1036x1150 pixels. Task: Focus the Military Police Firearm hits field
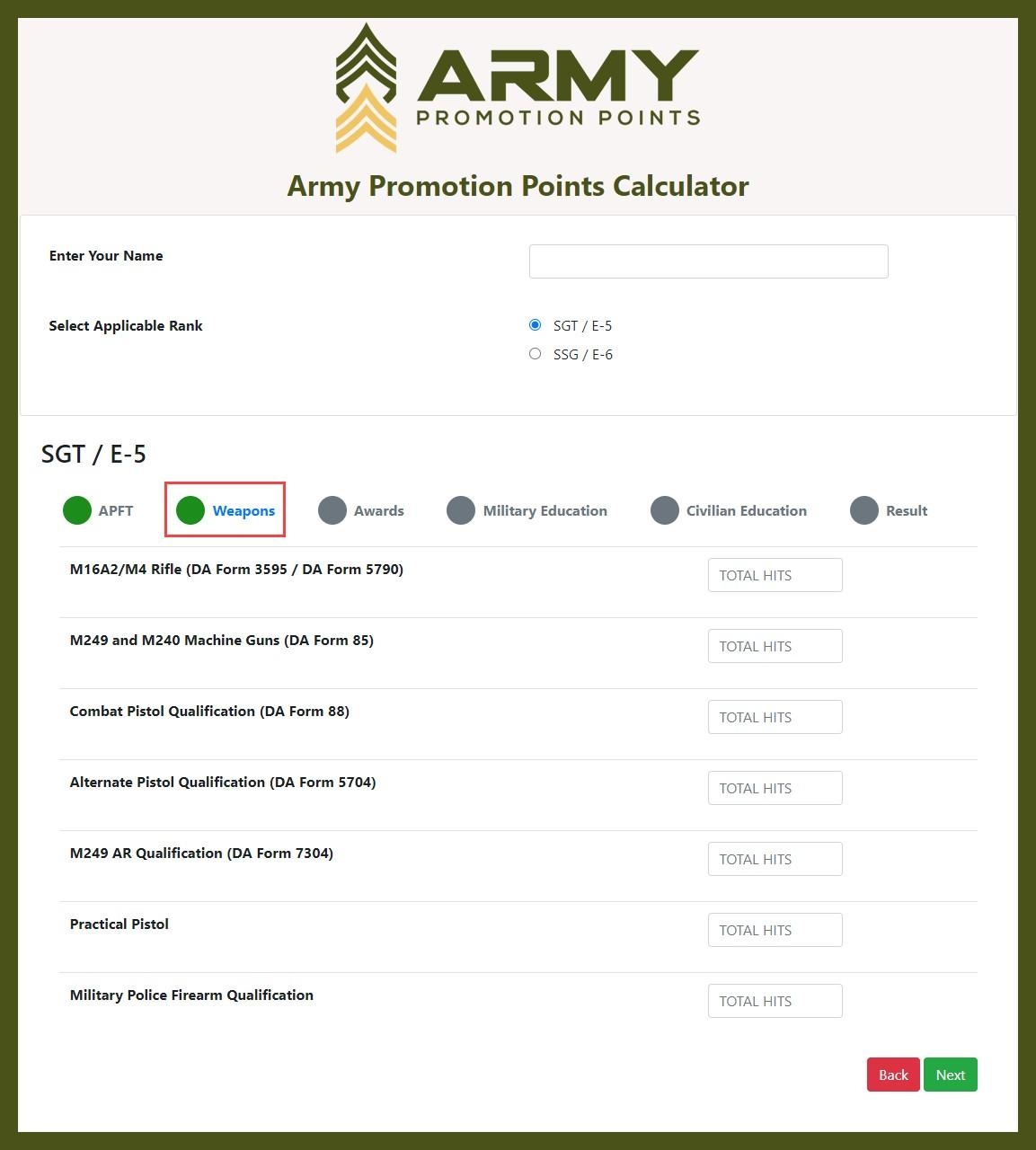point(775,1001)
